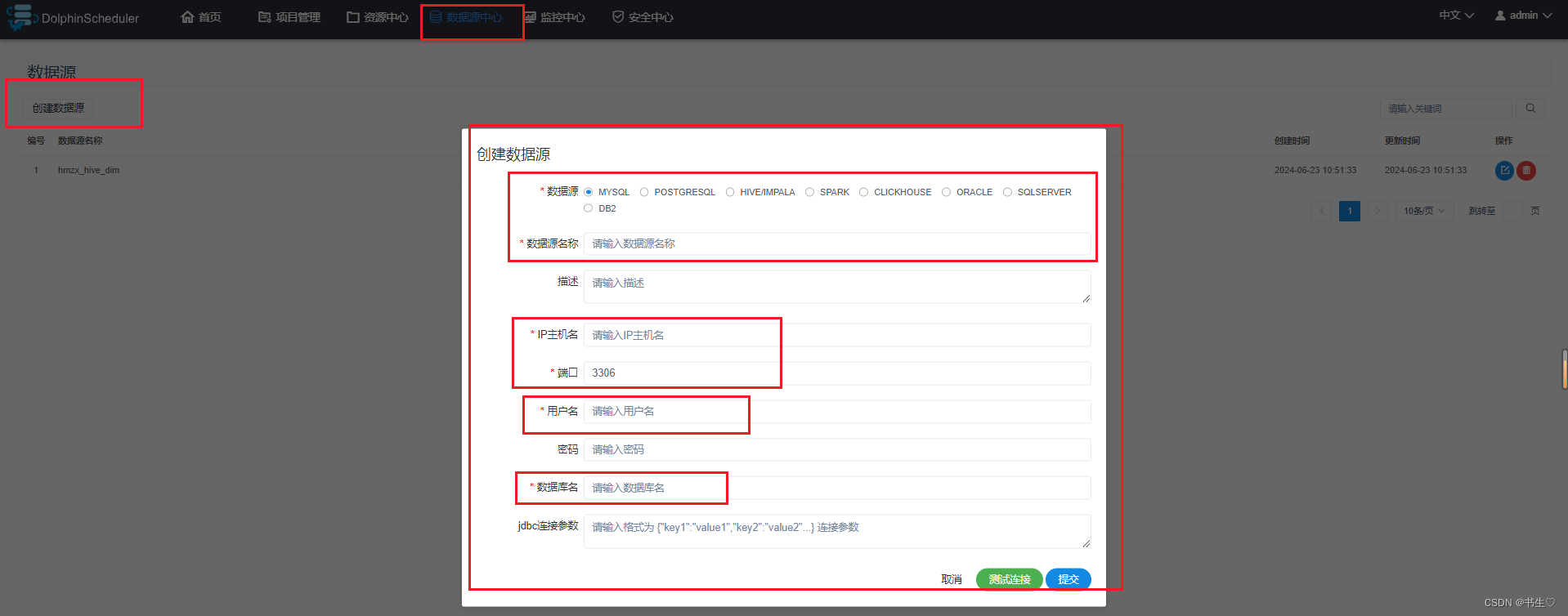The height and width of the screenshot is (616, 1568).
Task: Select the HIVE/IMPALA radio button
Action: click(x=730, y=192)
